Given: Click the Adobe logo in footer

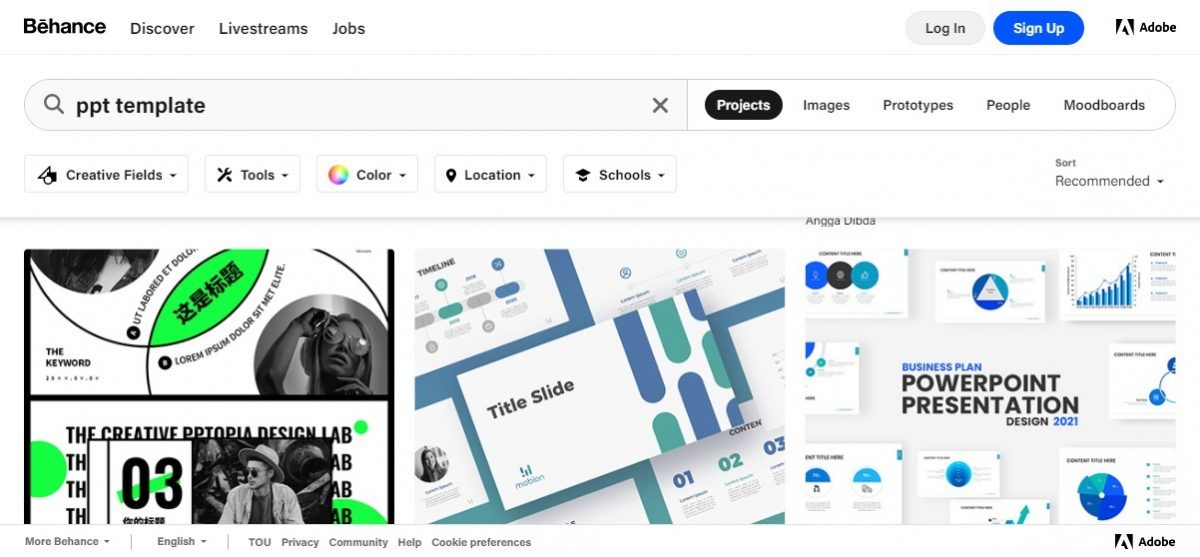Looking at the screenshot, I should click(x=1146, y=542).
